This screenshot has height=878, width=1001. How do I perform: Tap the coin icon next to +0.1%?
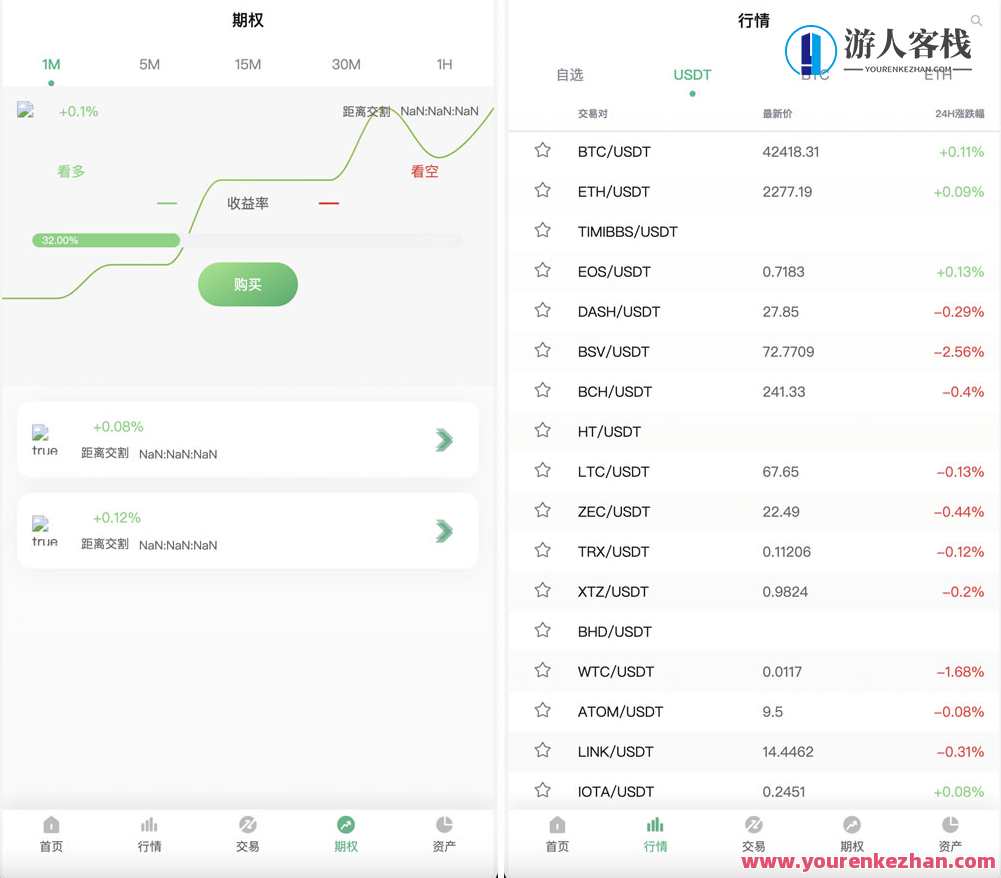tap(26, 111)
